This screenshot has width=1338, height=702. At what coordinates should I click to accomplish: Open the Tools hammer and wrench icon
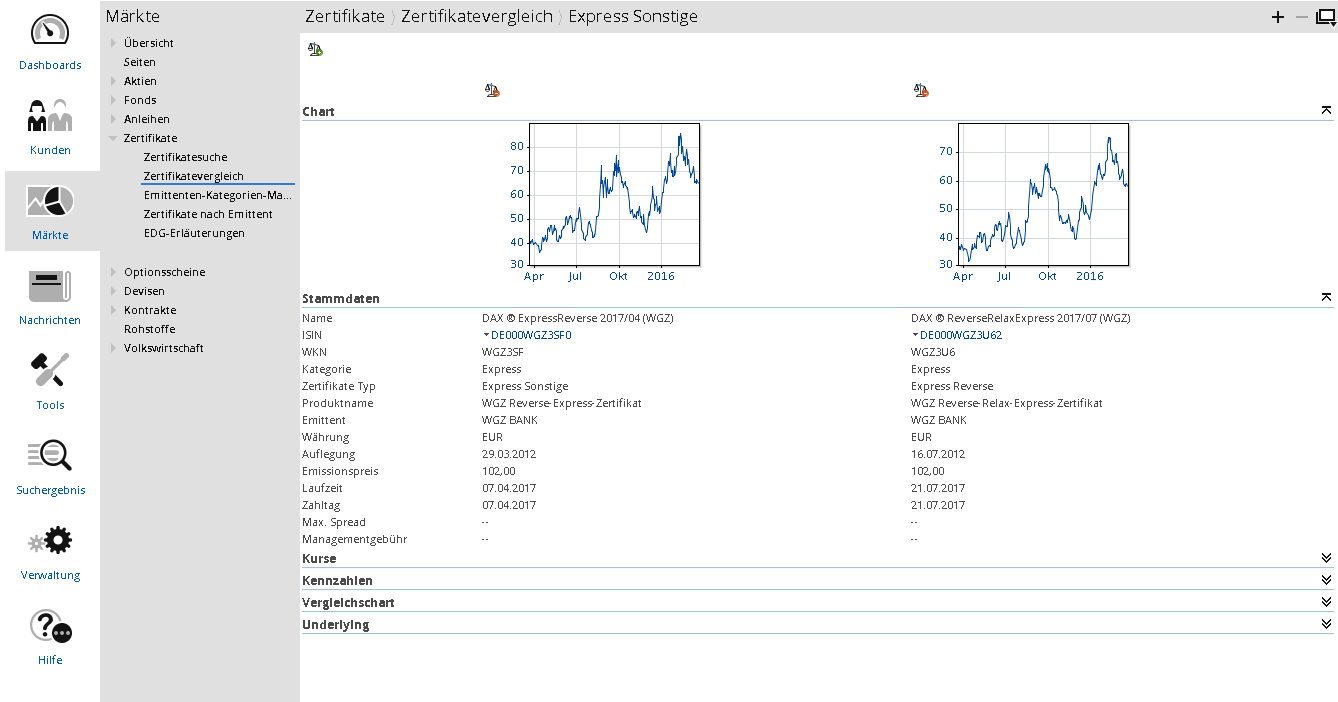click(x=50, y=371)
